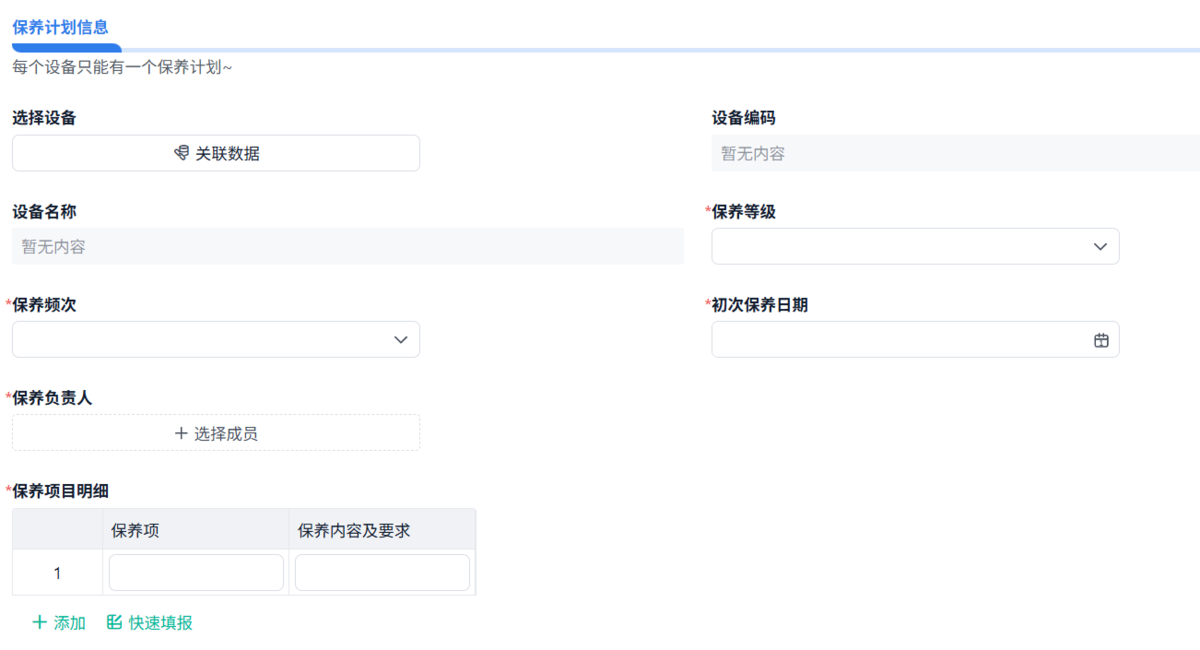This screenshot has width=1200, height=650.
Task: Click the 选择成员 button under 保养负责人
Action: [215, 432]
